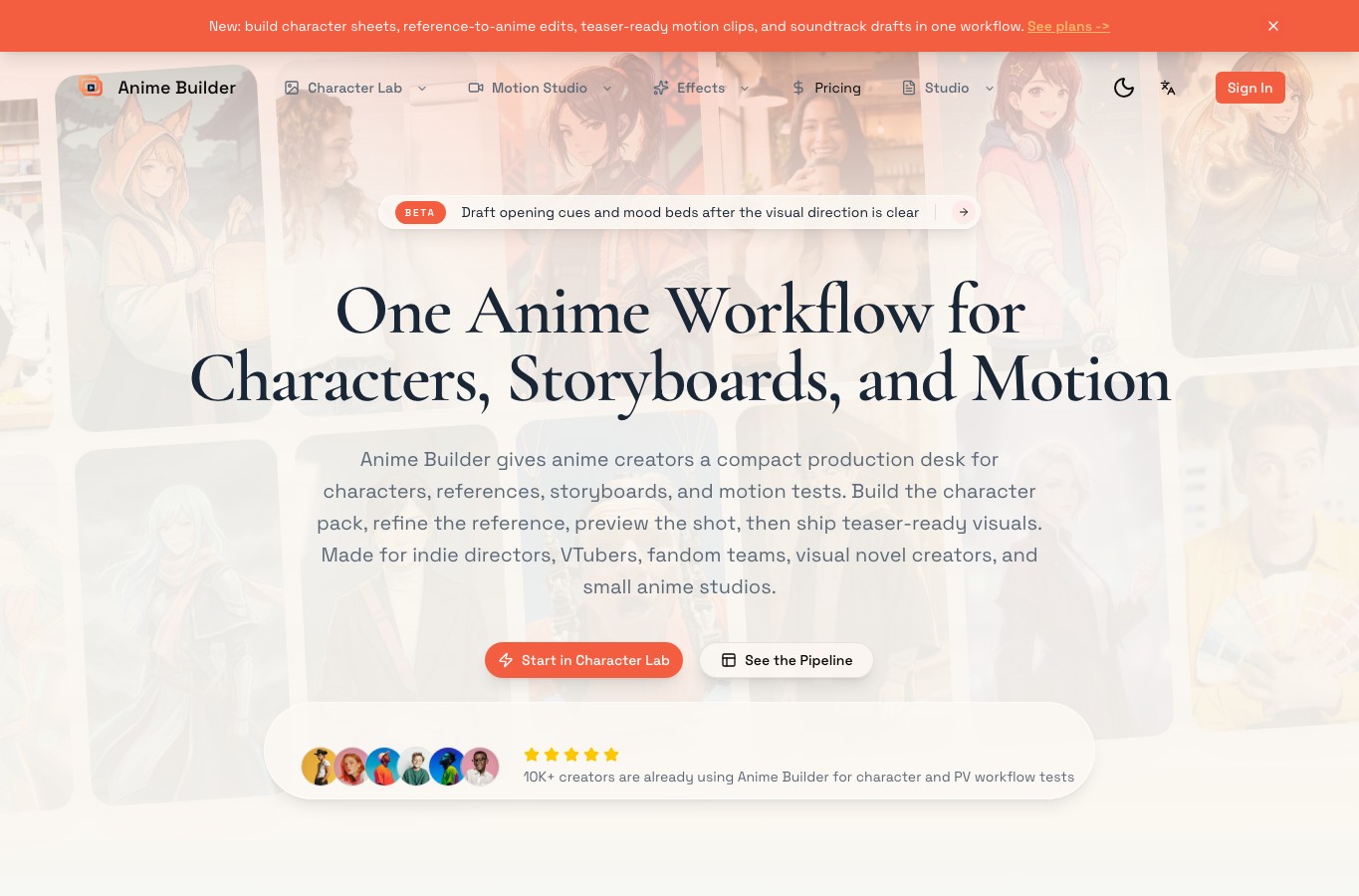Click the Studio document icon

pyautogui.click(x=909, y=88)
